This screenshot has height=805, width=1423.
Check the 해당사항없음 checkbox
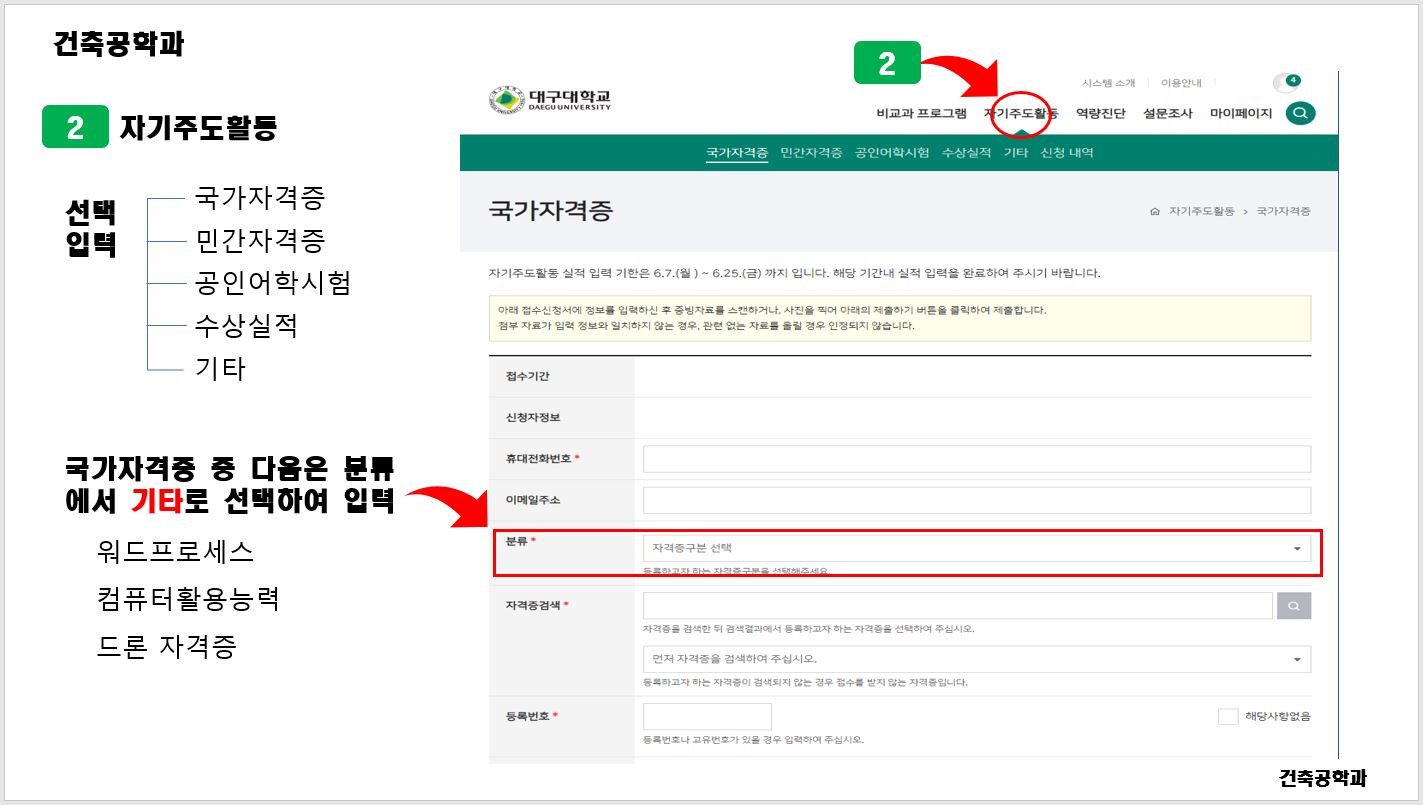1228,716
